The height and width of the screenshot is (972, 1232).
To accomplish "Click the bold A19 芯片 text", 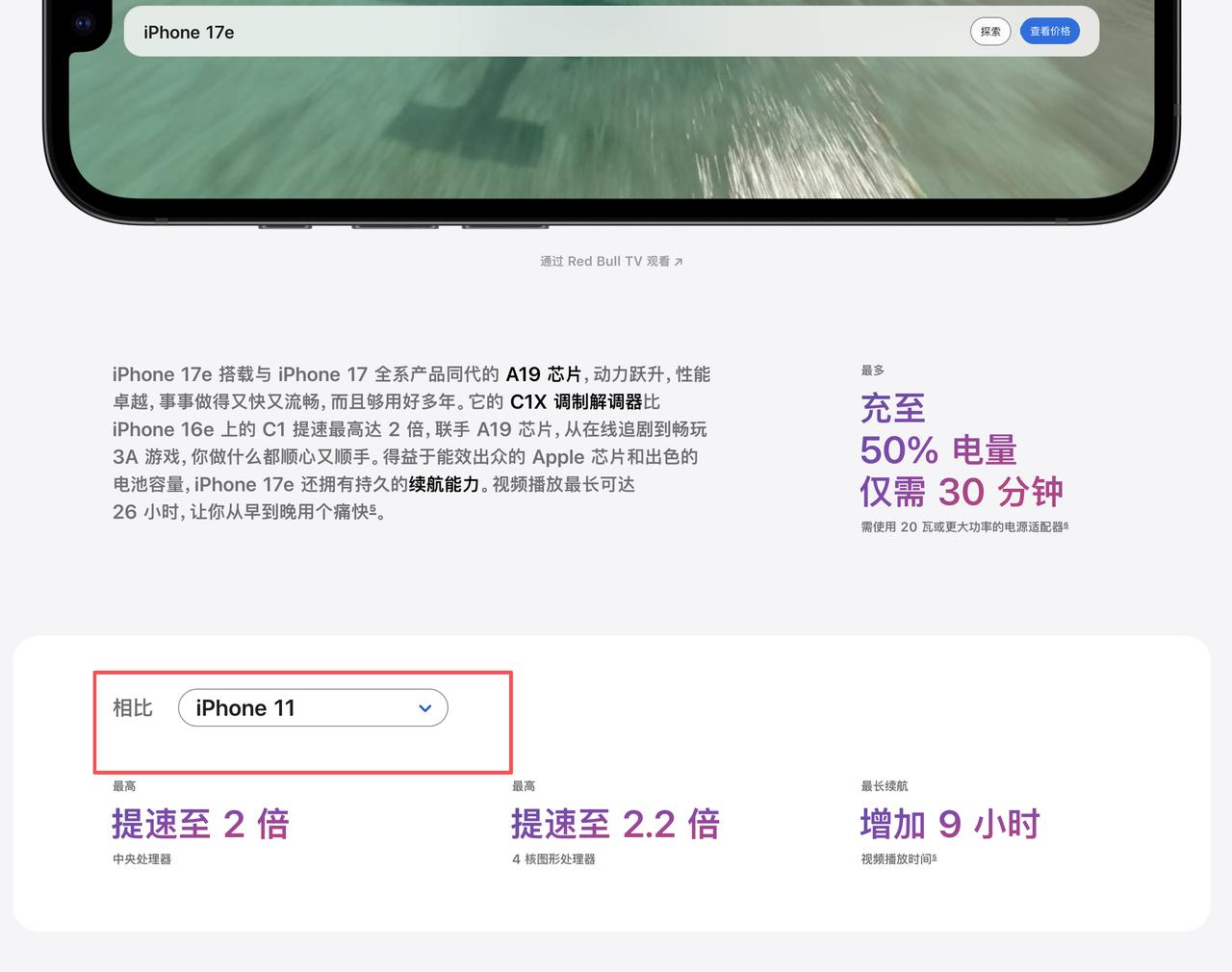I will click(x=544, y=374).
